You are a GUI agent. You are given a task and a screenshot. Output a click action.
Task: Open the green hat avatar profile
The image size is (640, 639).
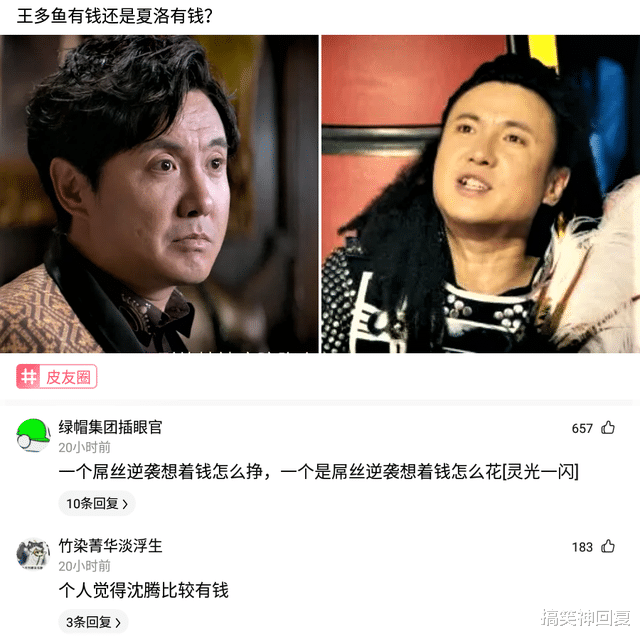tap(33, 435)
